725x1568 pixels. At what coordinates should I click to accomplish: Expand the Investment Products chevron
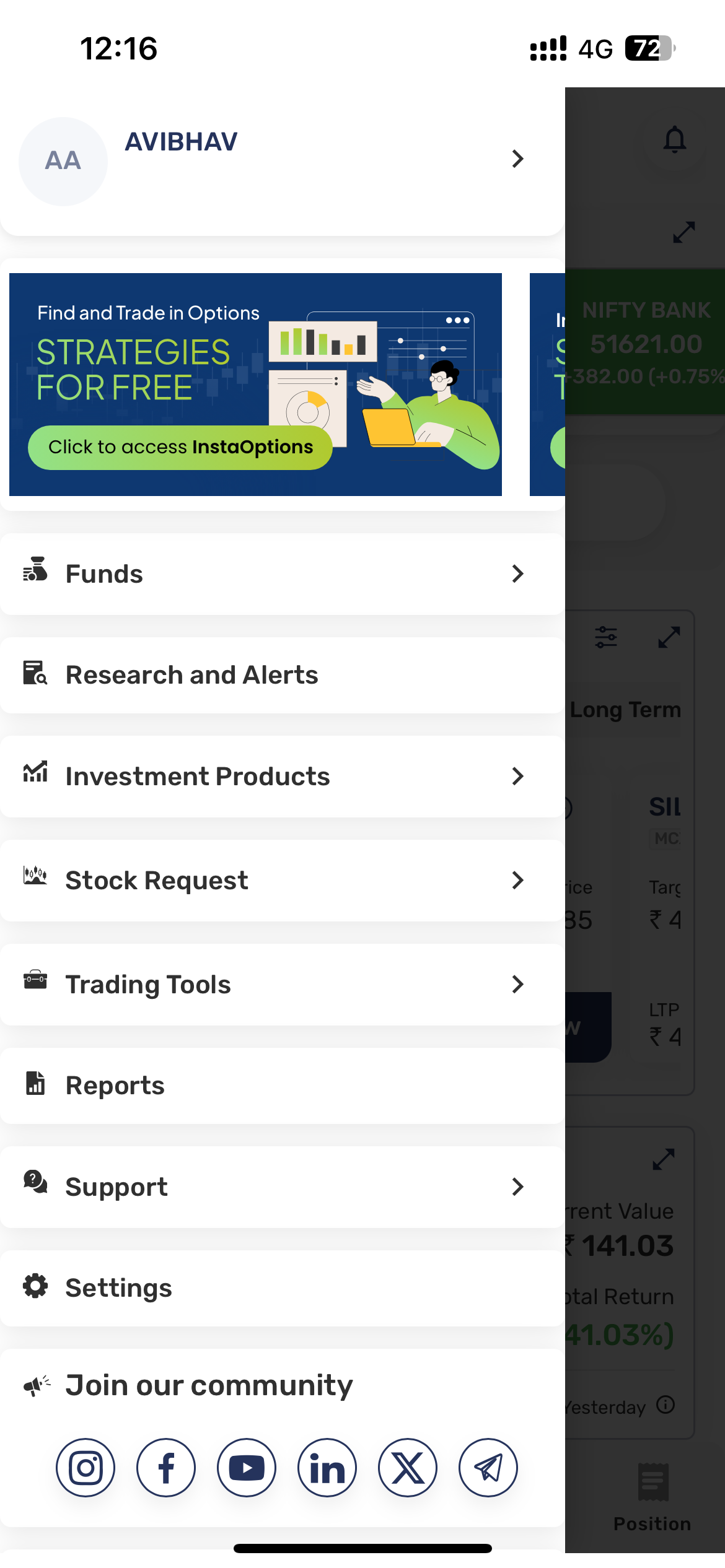518,776
